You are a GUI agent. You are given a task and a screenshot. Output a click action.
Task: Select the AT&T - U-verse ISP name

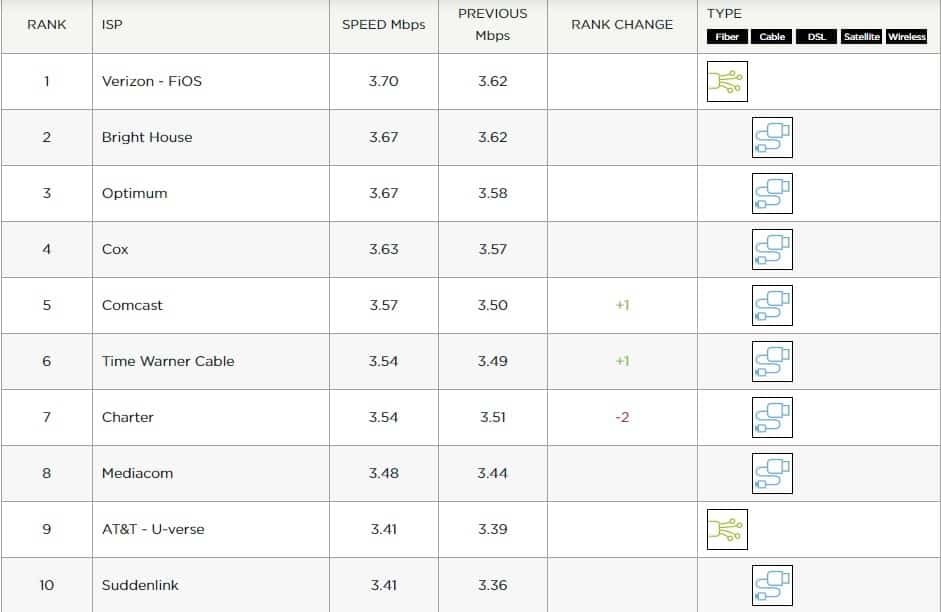[x=153, y=529]
